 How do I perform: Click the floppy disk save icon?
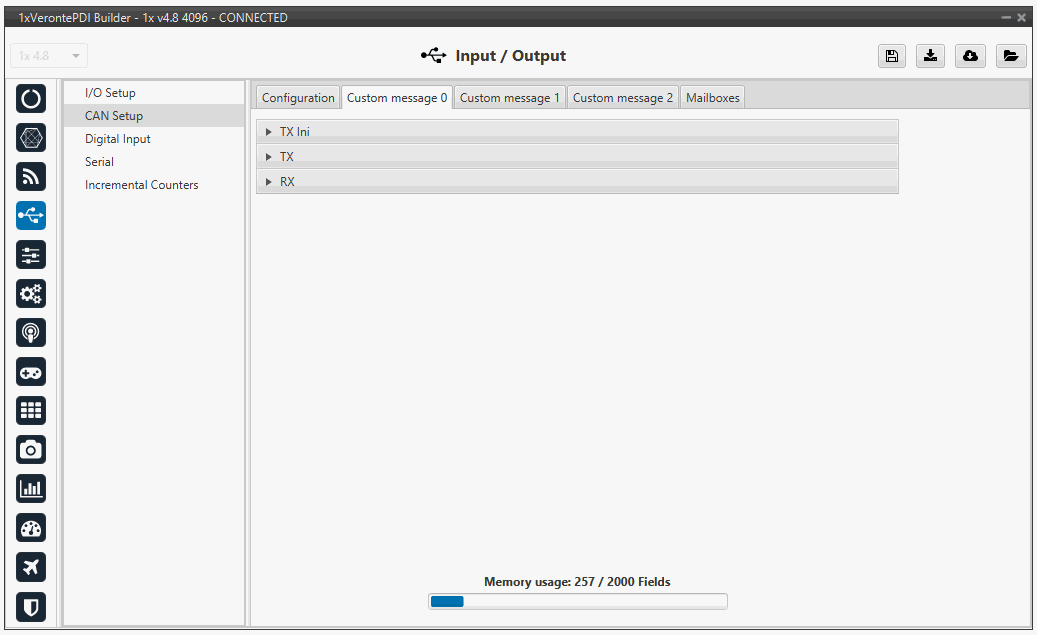pyautogui.click(x=891, y=56)
